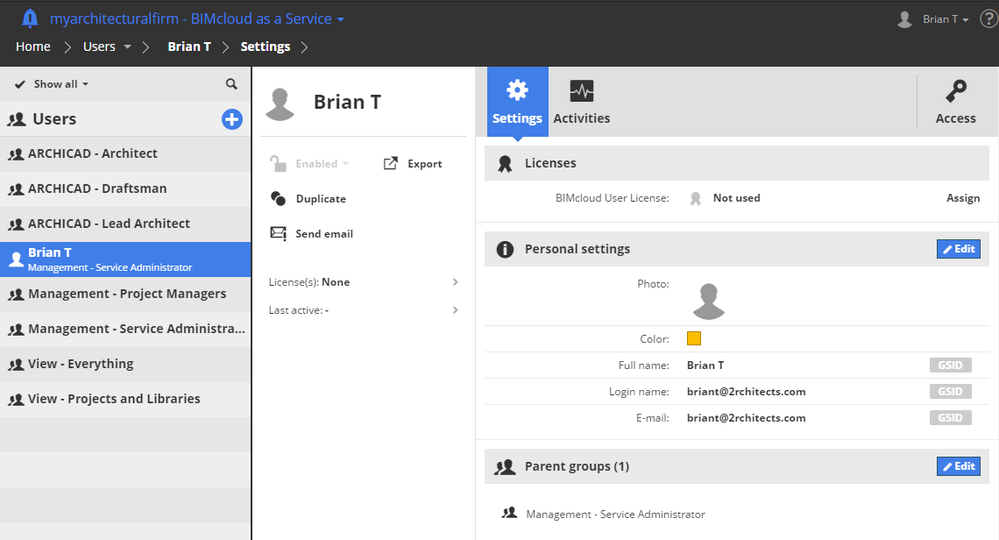Open the Show all filter dropdown
The width and height of the screenshot is (999, 540).
[52, 84]
